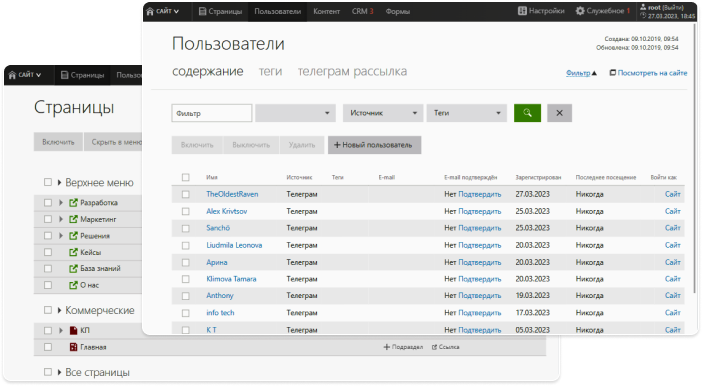Click the Кейсы page link icon

[73, 252]
